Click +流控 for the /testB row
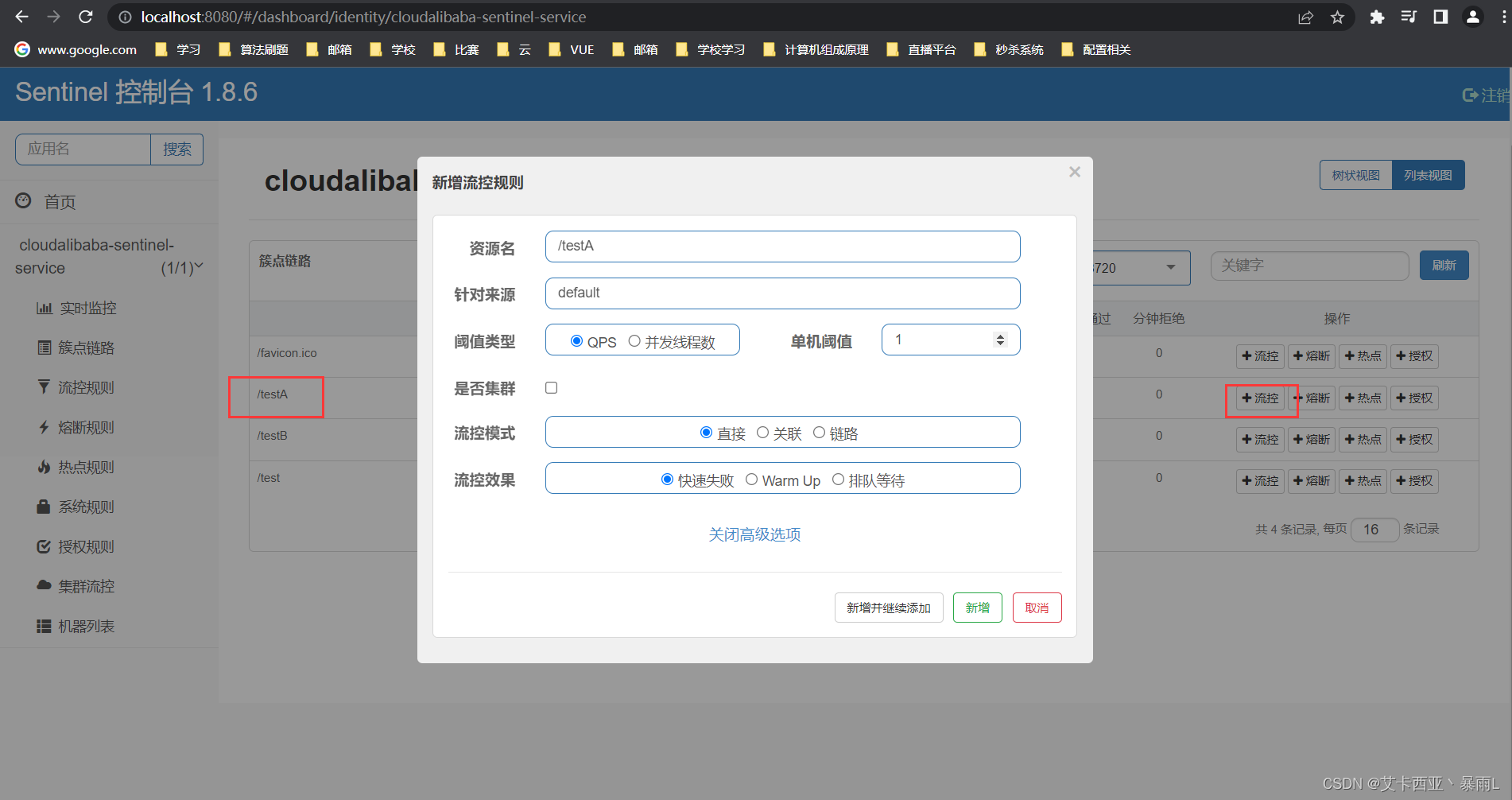 click(1261, 439)
